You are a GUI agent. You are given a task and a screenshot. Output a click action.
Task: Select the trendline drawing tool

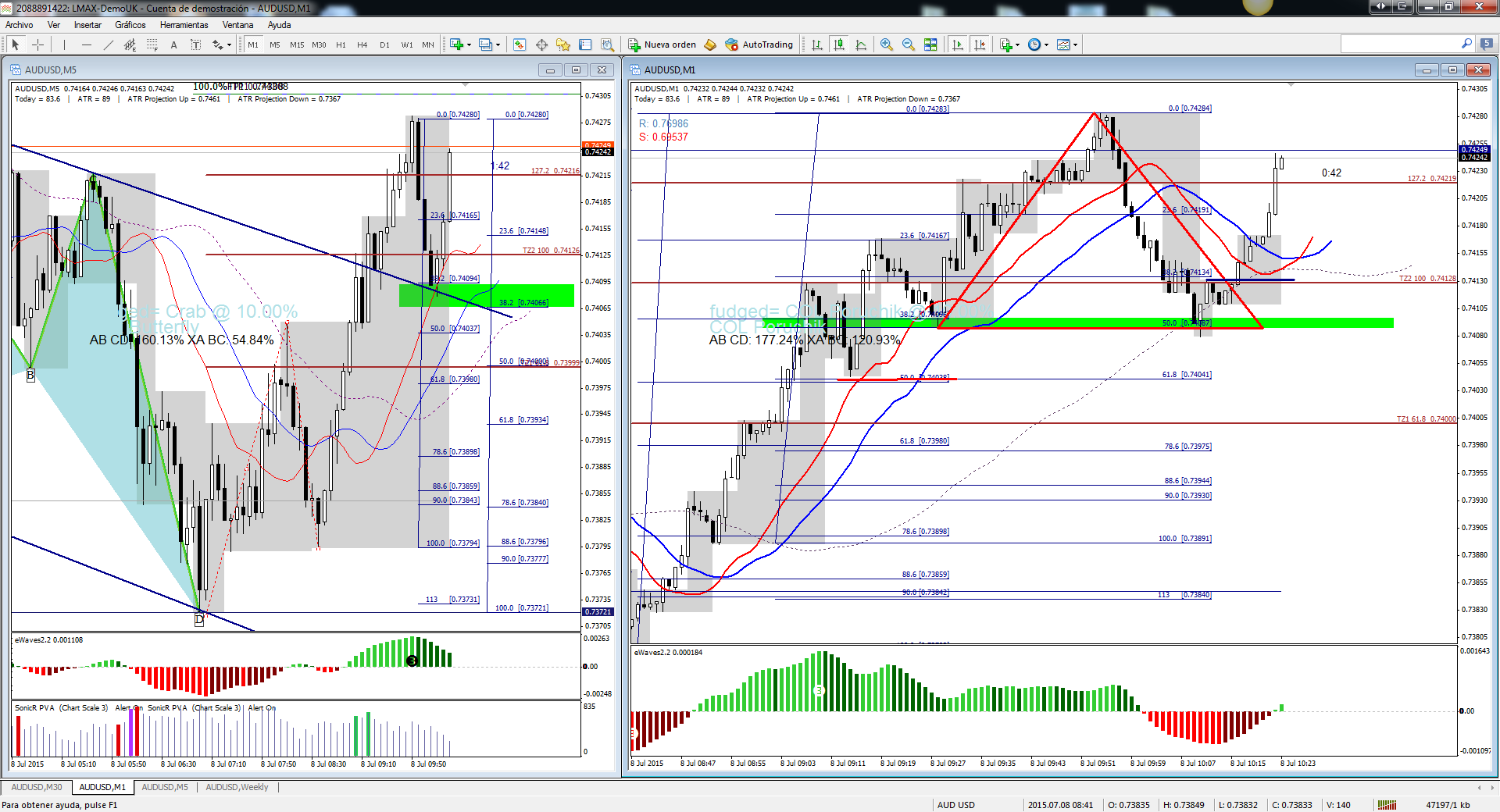coord(109,45)
